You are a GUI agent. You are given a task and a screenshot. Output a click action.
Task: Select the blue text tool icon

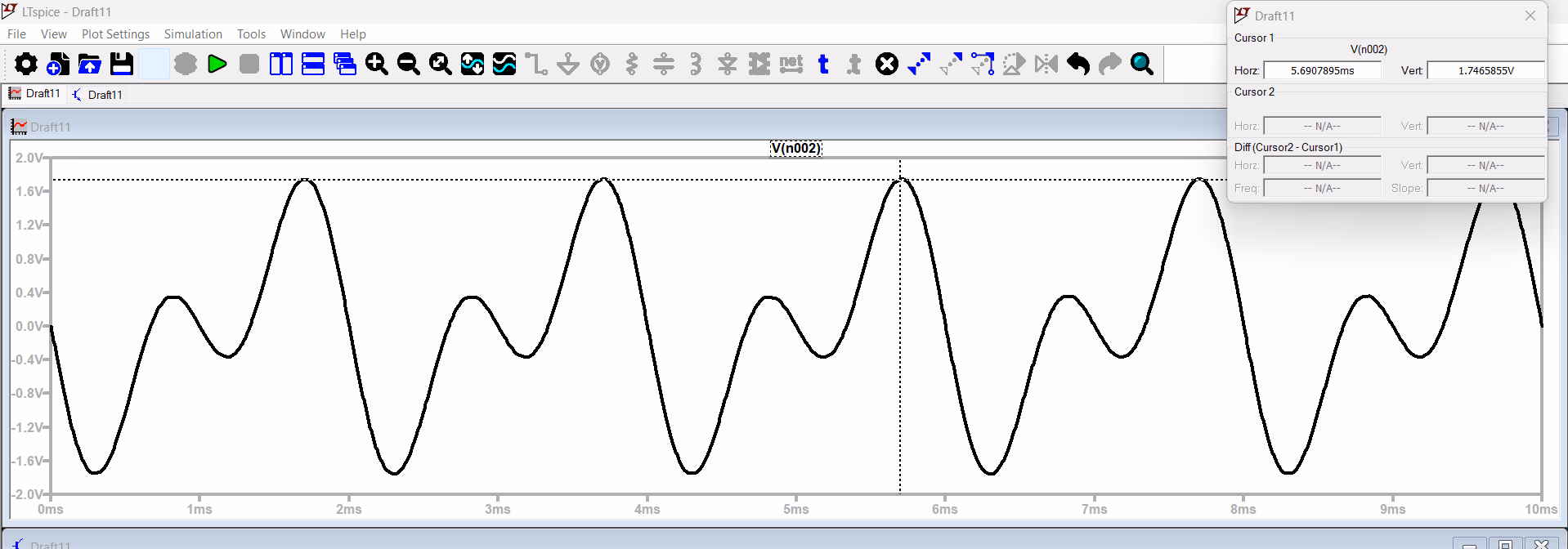coord(823,64)
